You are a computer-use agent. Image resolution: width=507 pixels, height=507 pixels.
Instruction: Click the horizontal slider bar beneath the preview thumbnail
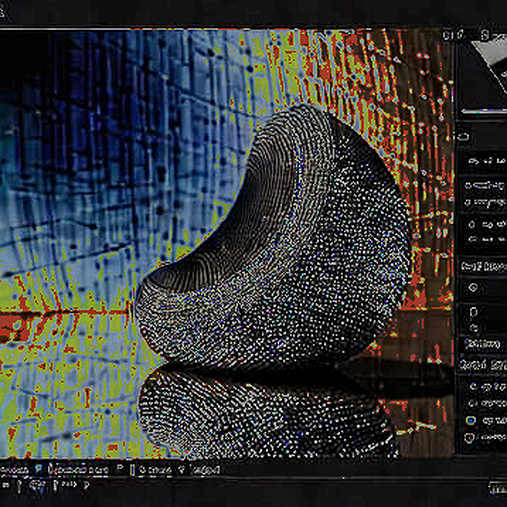[x=483, y=111]
